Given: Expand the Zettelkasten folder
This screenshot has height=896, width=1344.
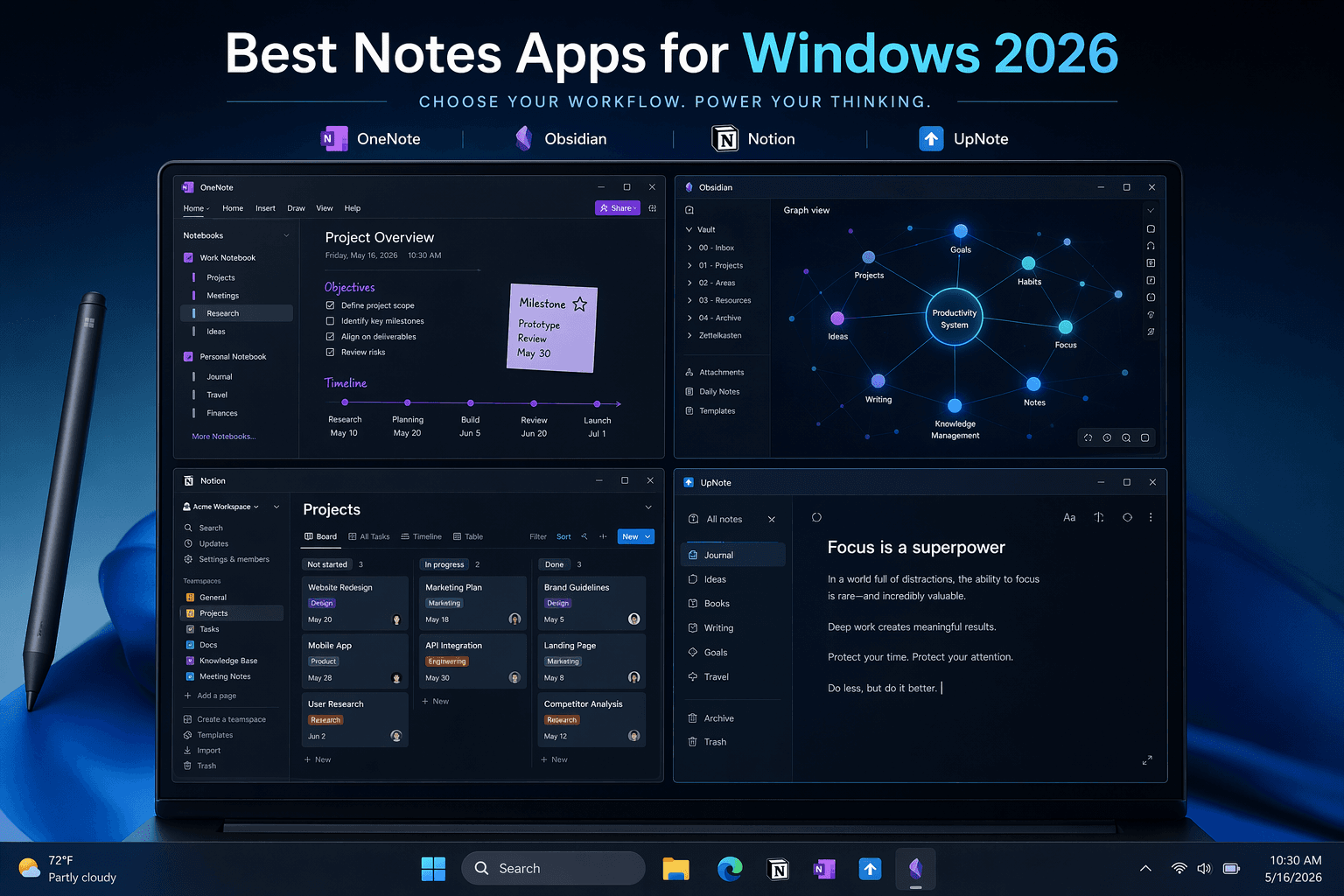Looking at the screenshot, I should coord(689,335).
